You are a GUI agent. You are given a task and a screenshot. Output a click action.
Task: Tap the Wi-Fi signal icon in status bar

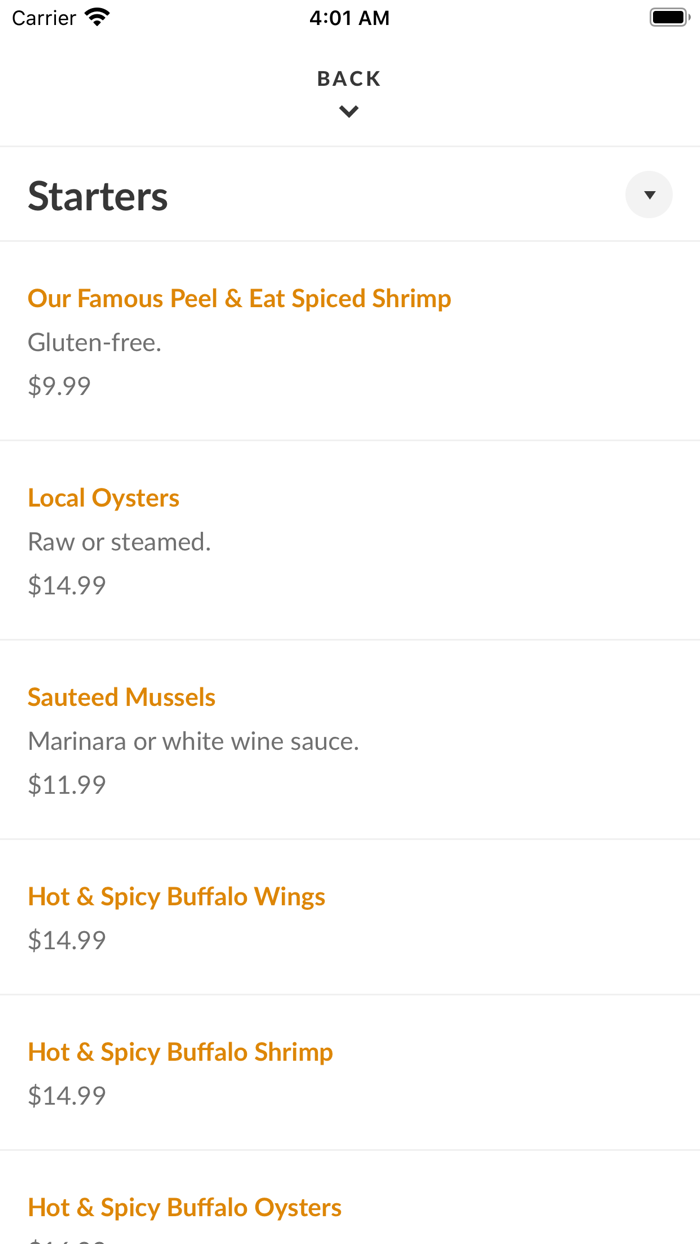pyautogui.click(x=97, y=16)
